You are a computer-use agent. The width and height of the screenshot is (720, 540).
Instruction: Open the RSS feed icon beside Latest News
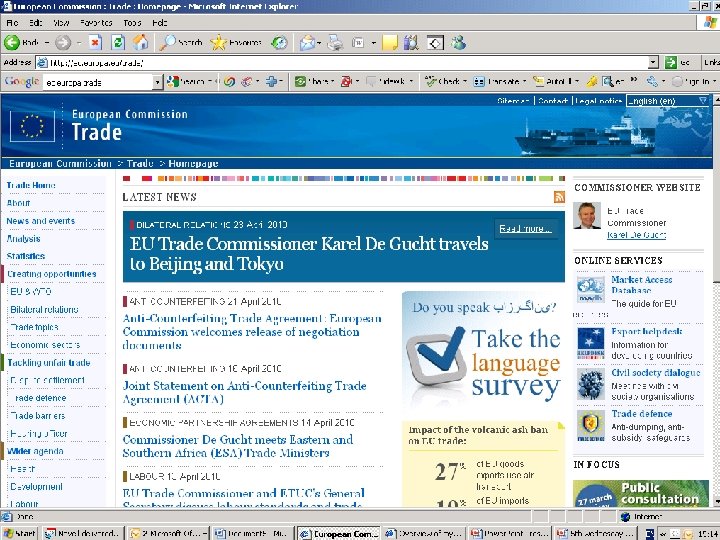[x=559, y=197]
